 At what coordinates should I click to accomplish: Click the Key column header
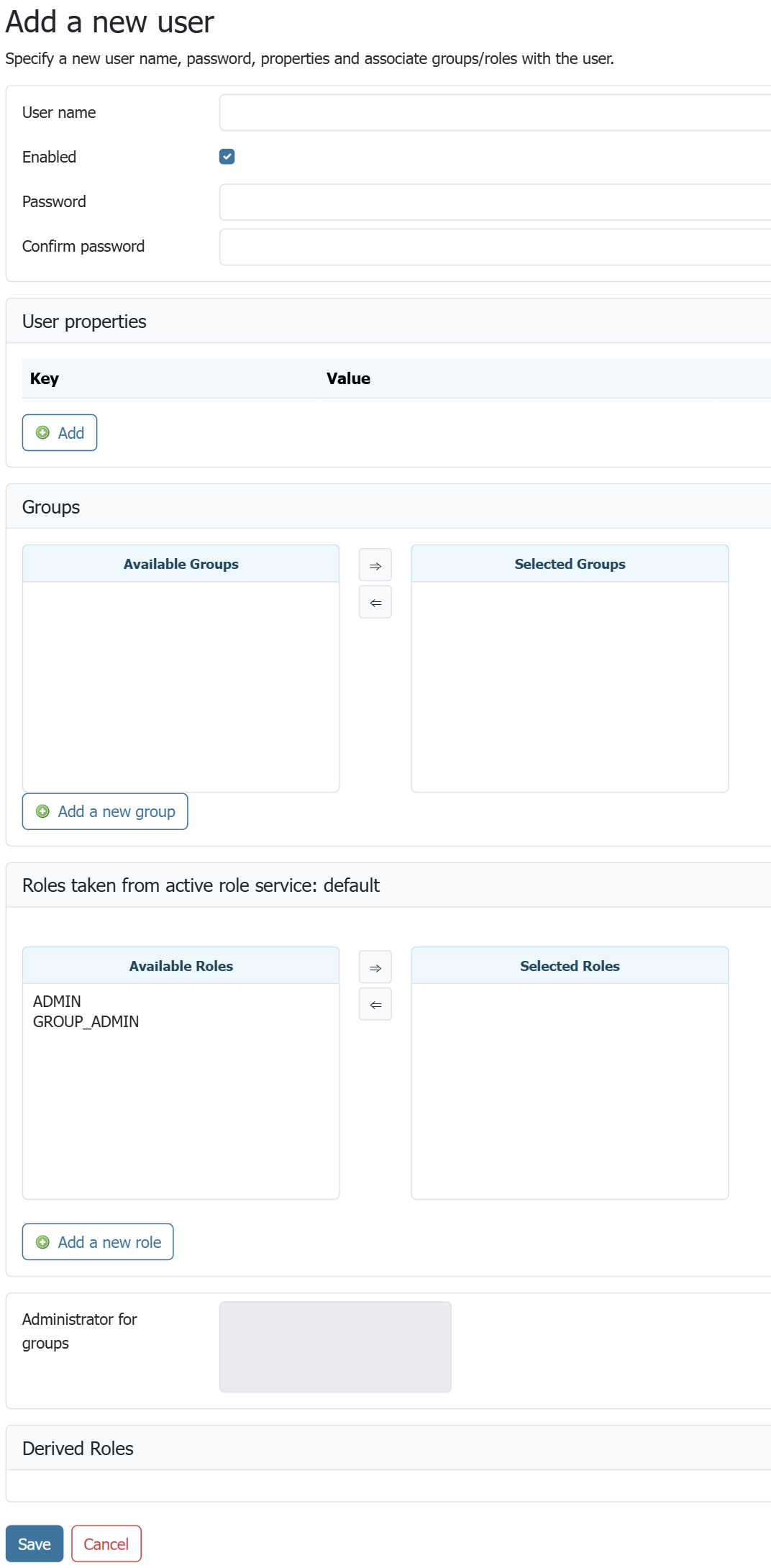(45, 378)
